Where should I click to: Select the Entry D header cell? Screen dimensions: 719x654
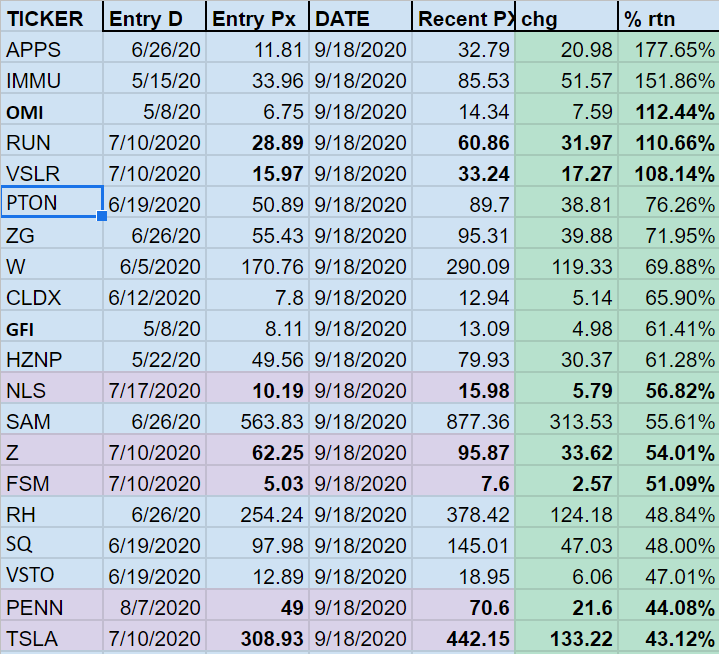155,17
